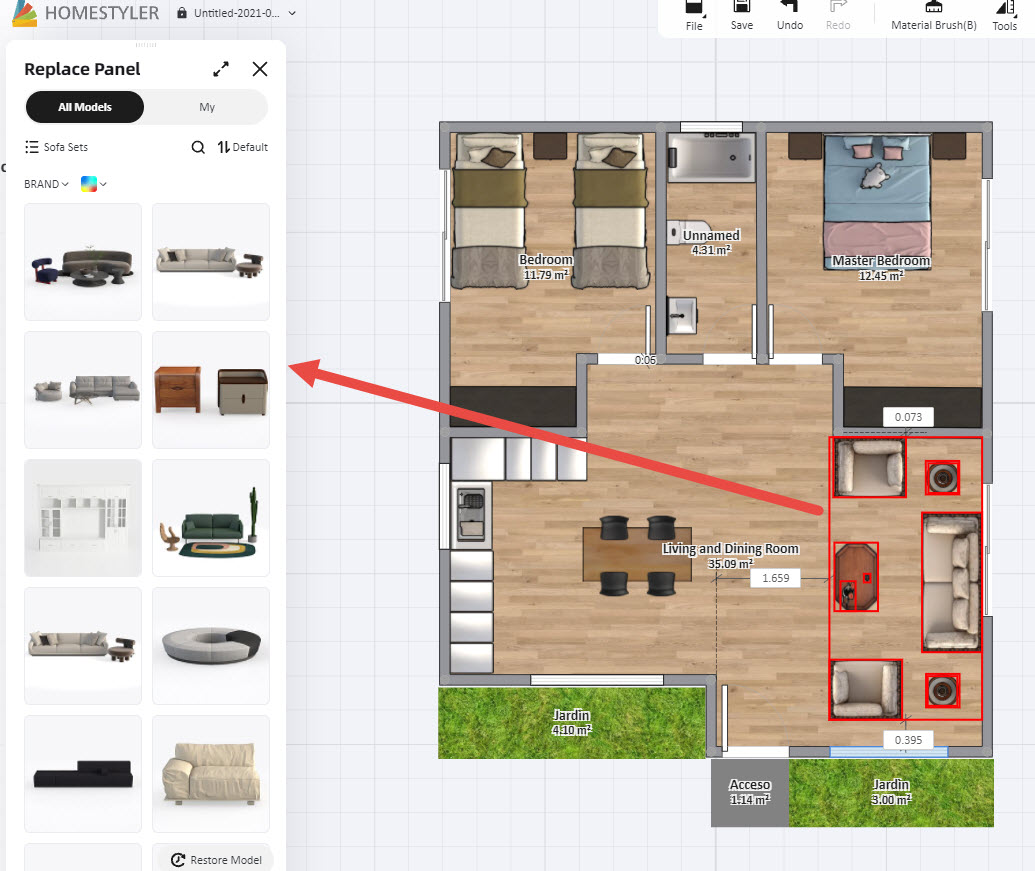Select the green sofa set thumbnail
Screen dimensions: 1035x871
pos(211,518)
